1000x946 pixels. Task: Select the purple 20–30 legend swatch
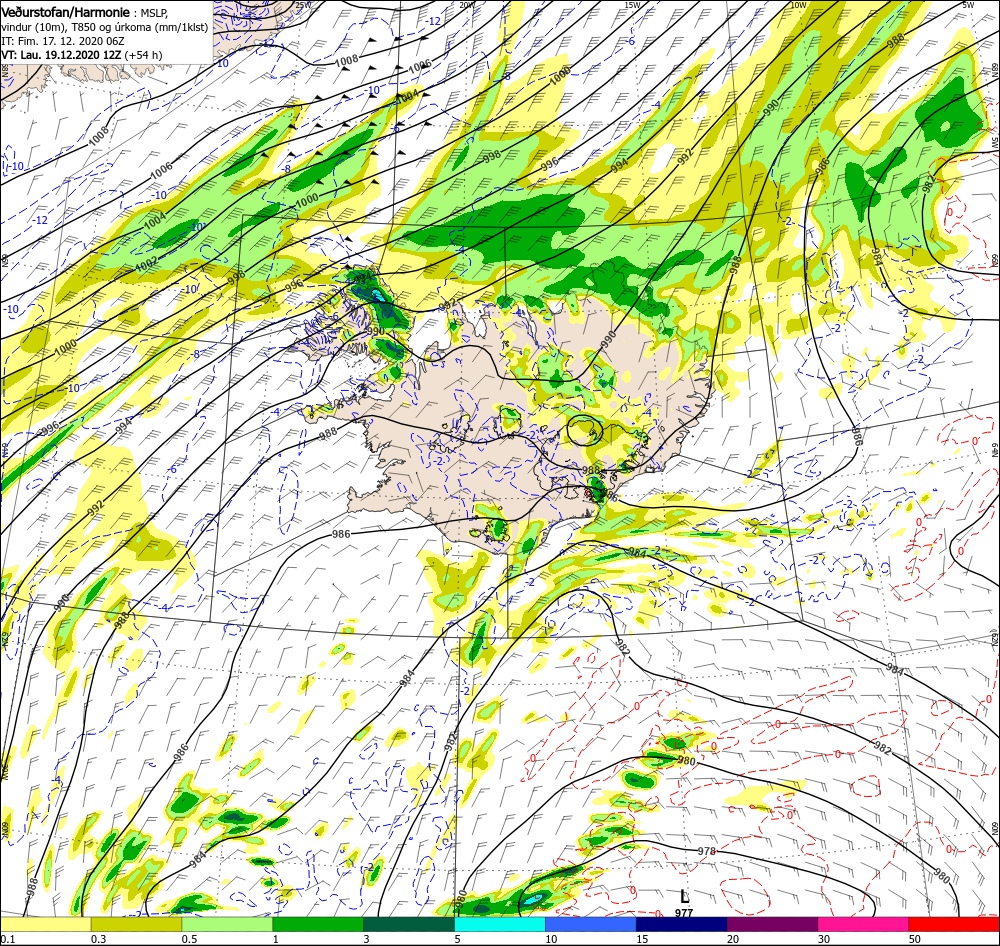772,924
